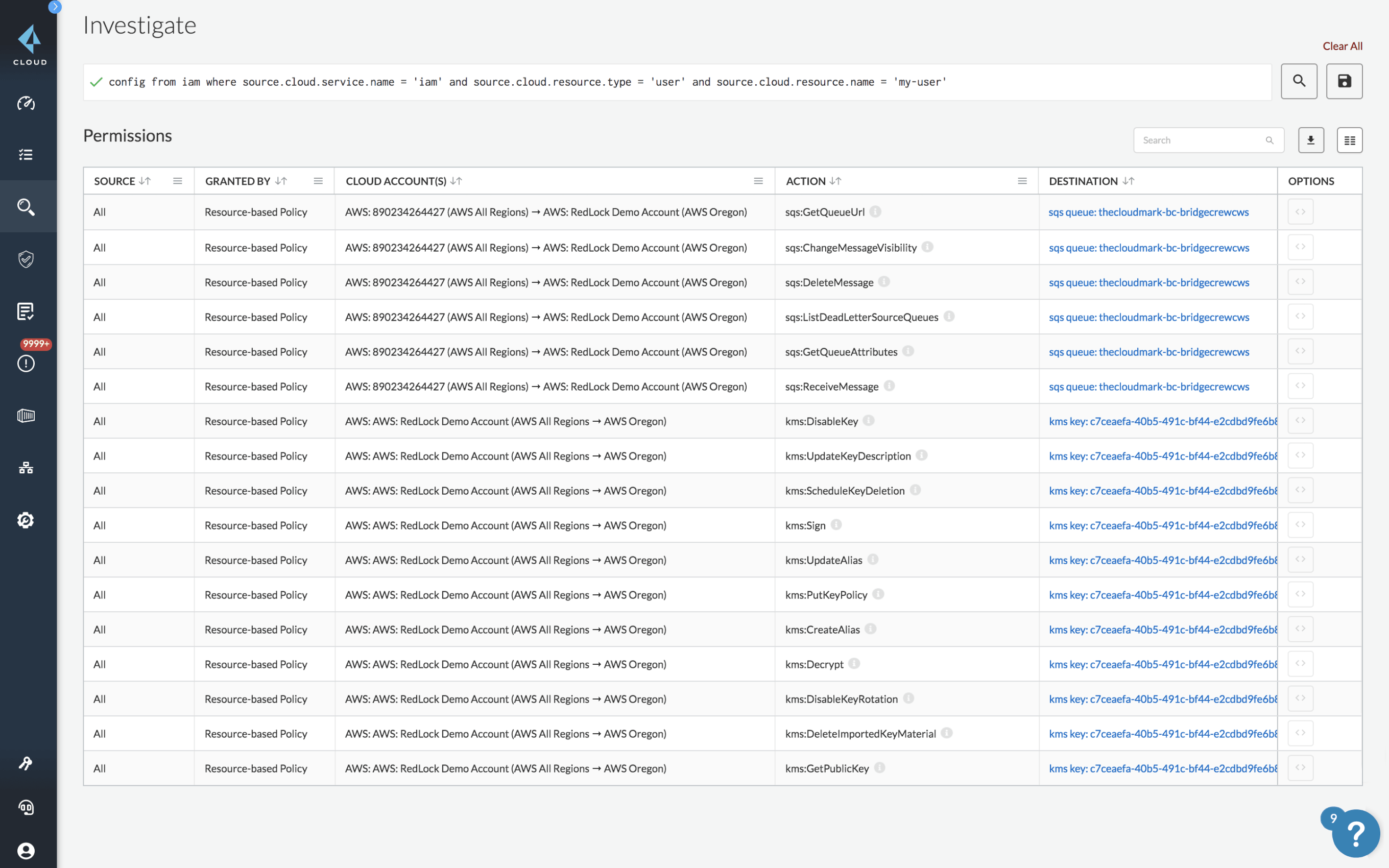Click the Clear All link
The height and width of the screenshot is (868, 1389).
point(1343,46)
